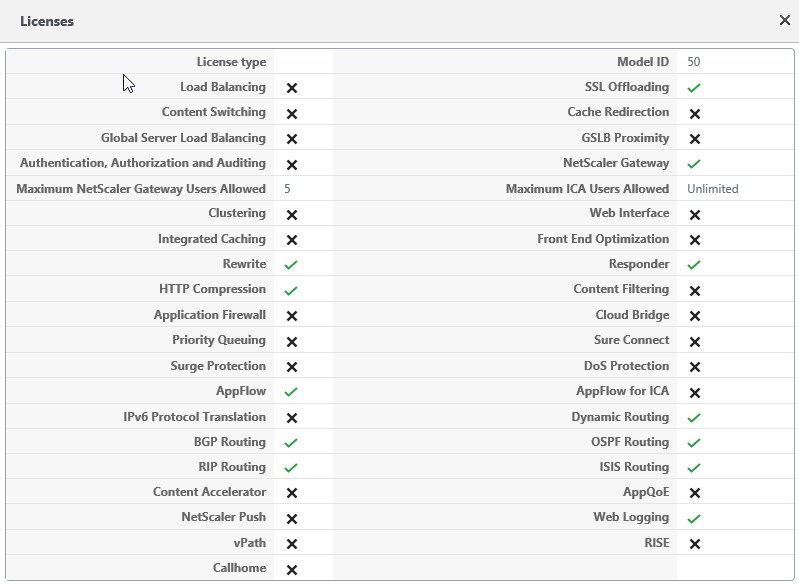Click the Licenses dialog title
The height and width of the screenshot is (585, 799).
pyautogui.click(x=46, y=21)
